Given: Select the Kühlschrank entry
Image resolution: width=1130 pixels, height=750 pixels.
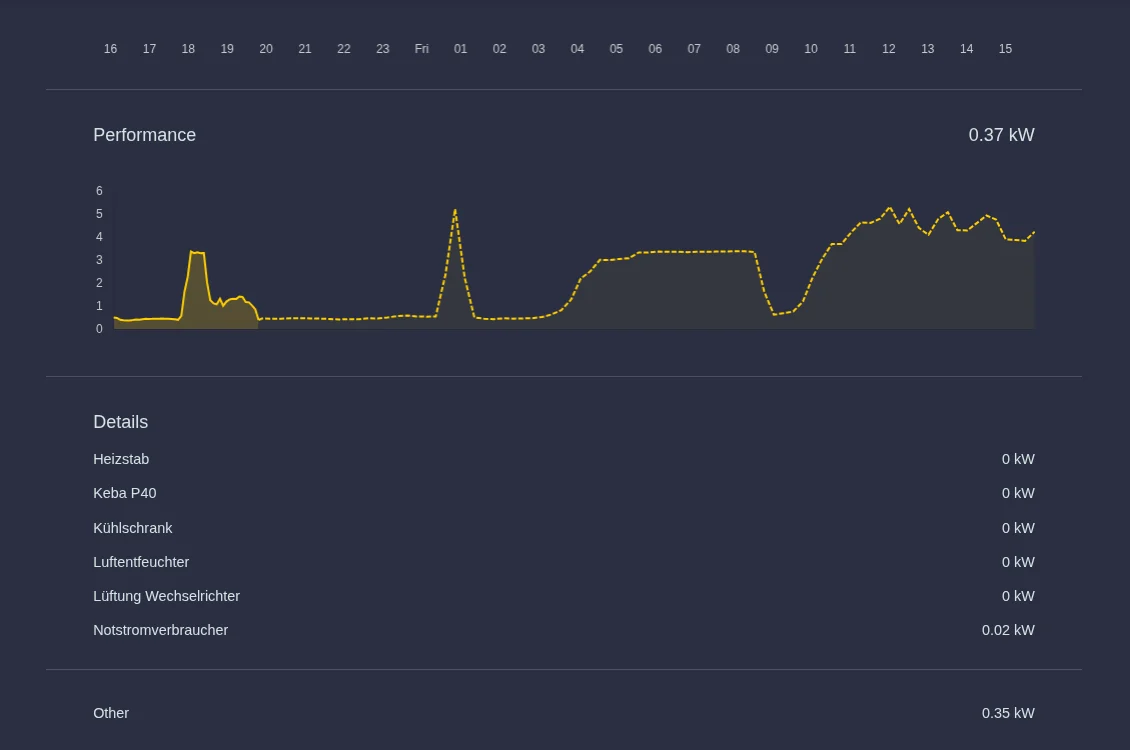Looking at the screenshot, I should point(133,528).
